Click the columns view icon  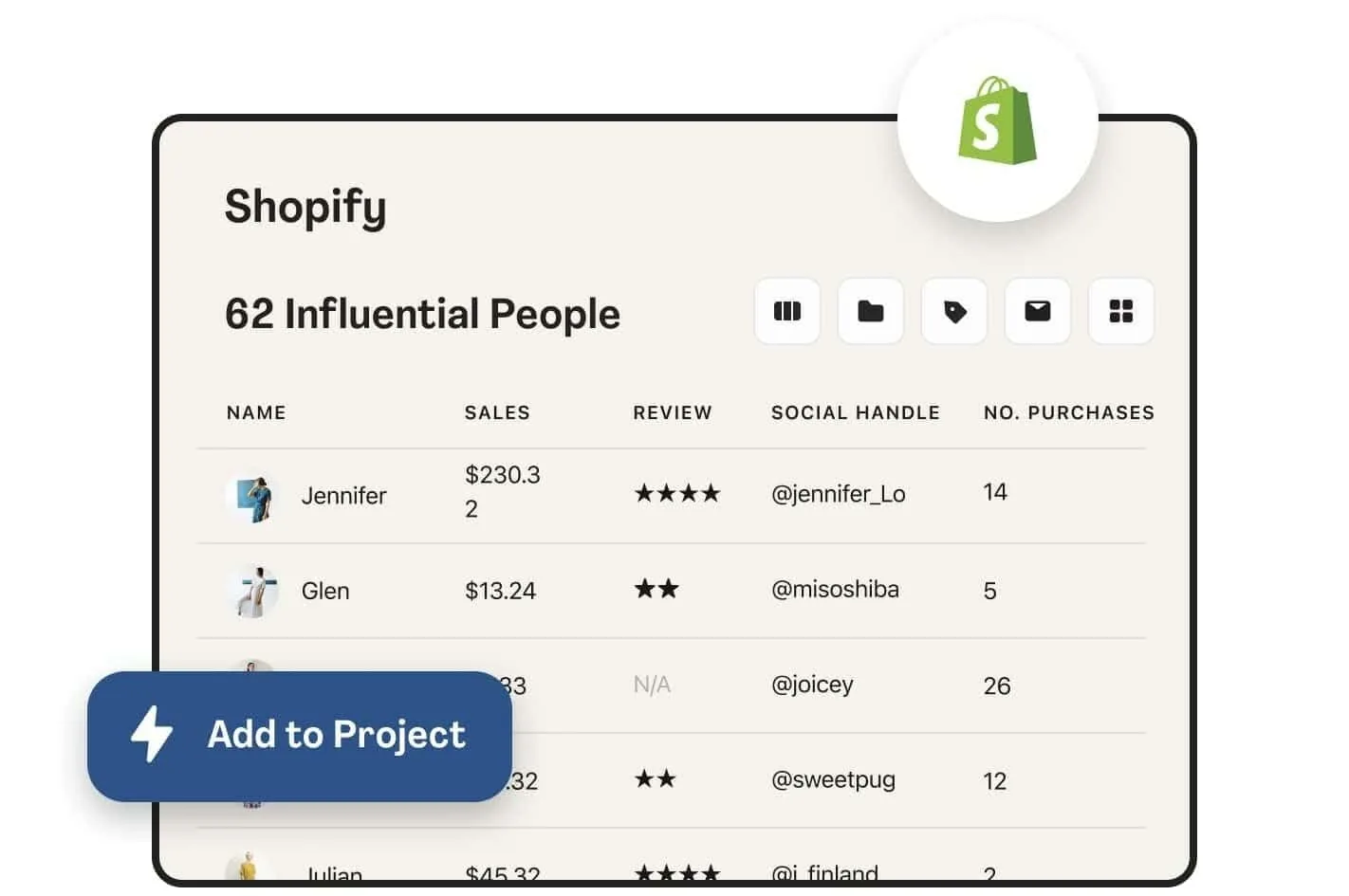pyautogui.click(x=786, y=311)
